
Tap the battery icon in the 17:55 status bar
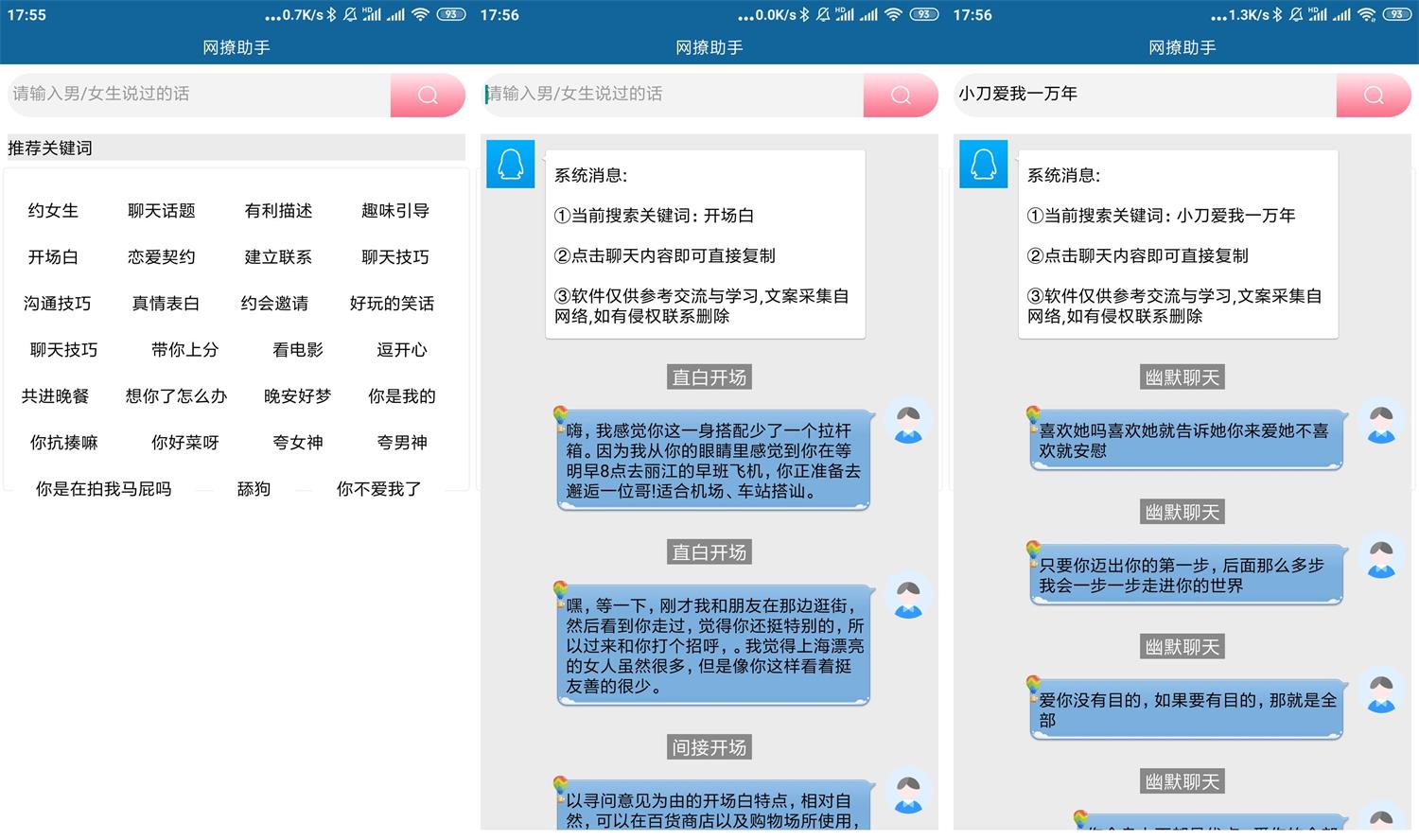click(451, 14)
